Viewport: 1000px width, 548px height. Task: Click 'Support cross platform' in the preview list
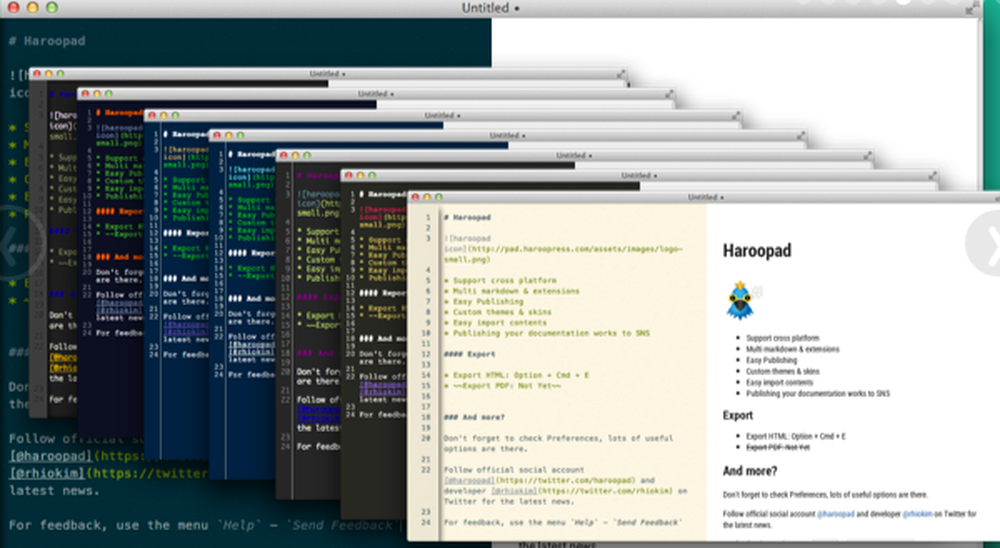point(783,338)
